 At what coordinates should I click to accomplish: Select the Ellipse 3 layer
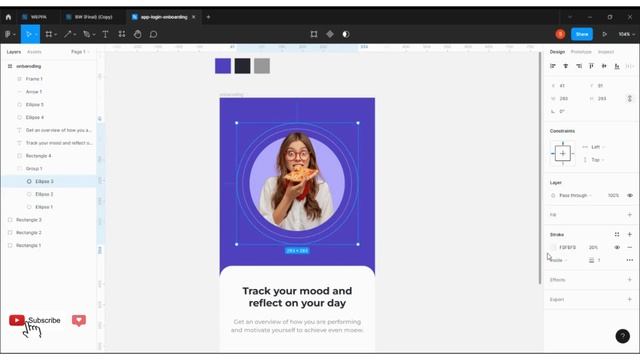point(48,181)
